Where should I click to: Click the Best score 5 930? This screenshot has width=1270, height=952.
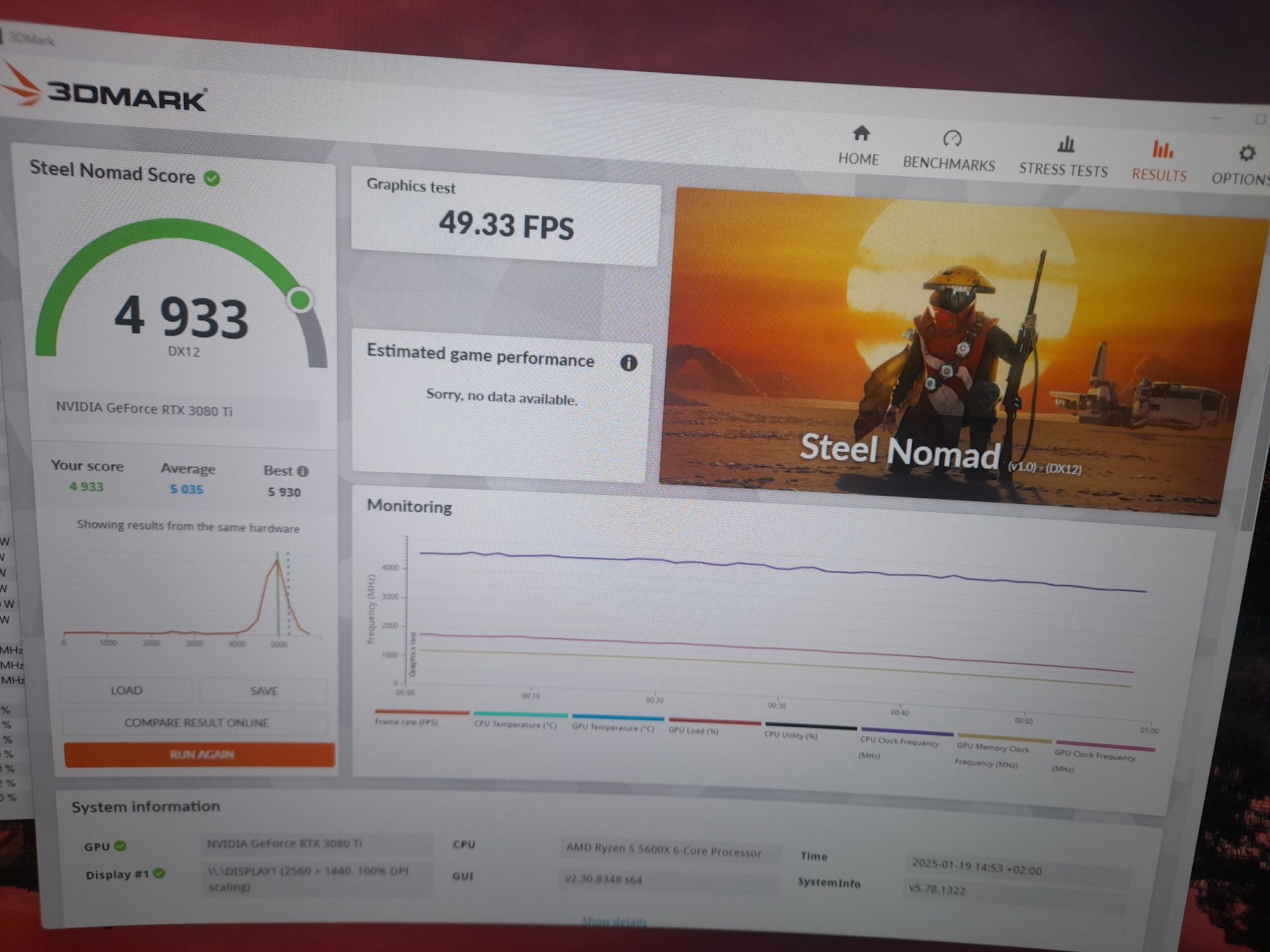(x=284, y=492)
